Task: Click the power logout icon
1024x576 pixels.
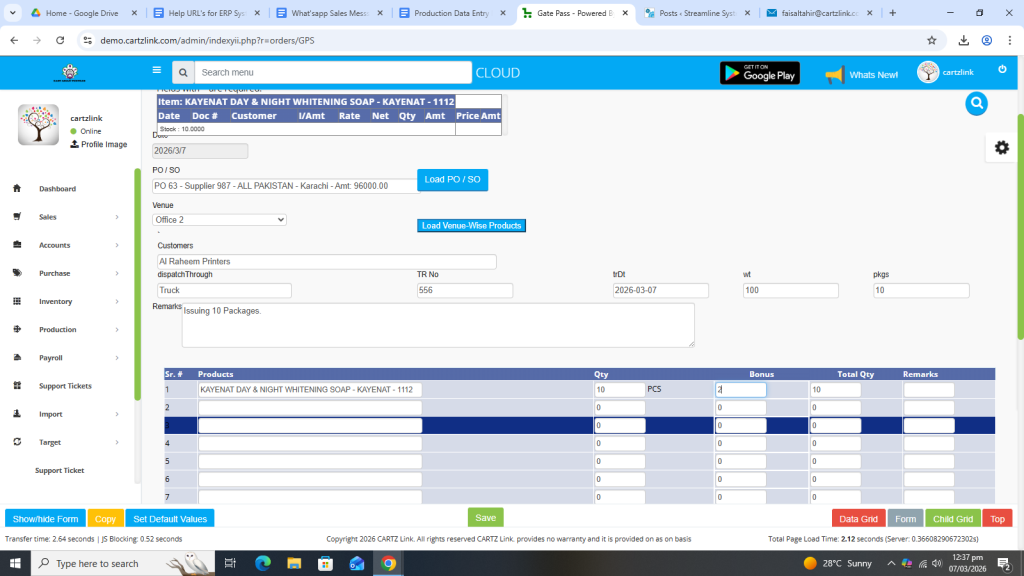Action: coord(1002,70)
